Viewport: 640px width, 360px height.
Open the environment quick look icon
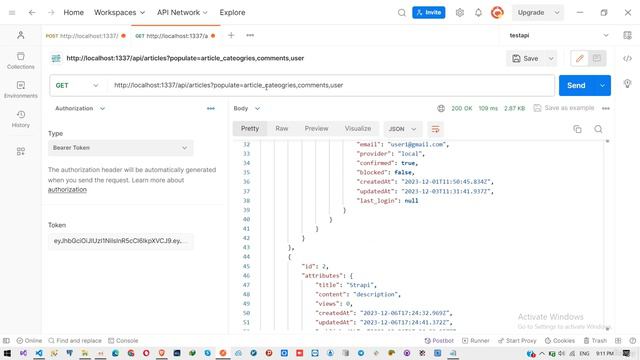point(627,36)
